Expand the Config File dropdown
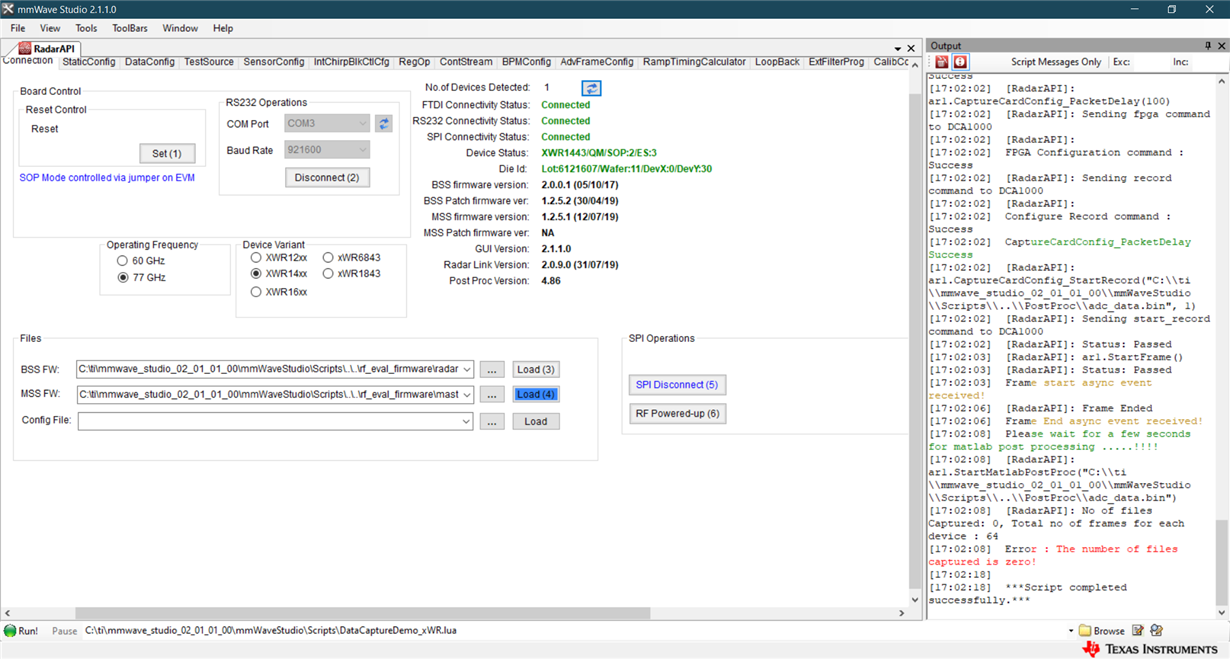This screenshot has height=659, width=1230. (466, 422)
